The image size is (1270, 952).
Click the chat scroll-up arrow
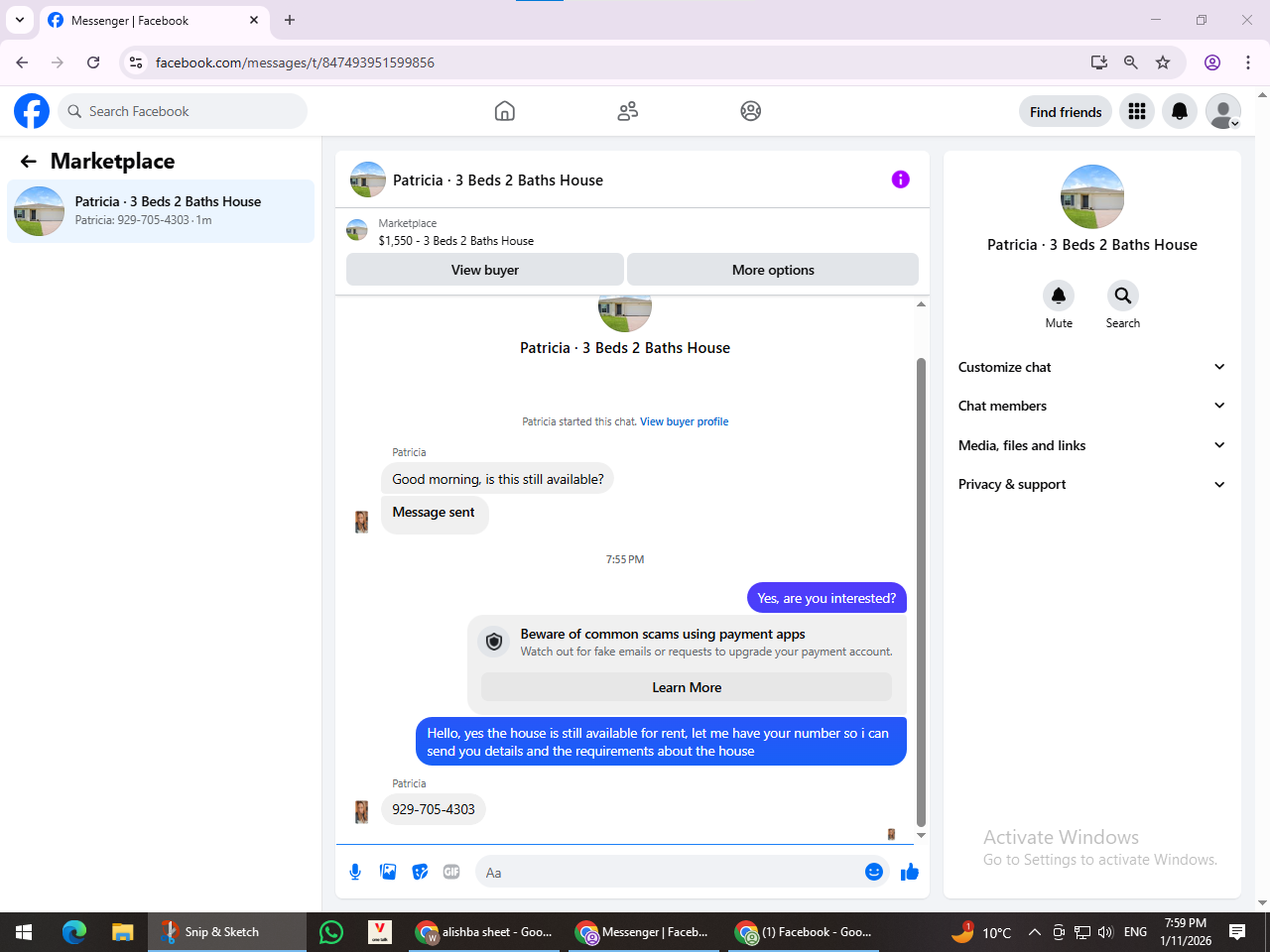coord(921,304)
